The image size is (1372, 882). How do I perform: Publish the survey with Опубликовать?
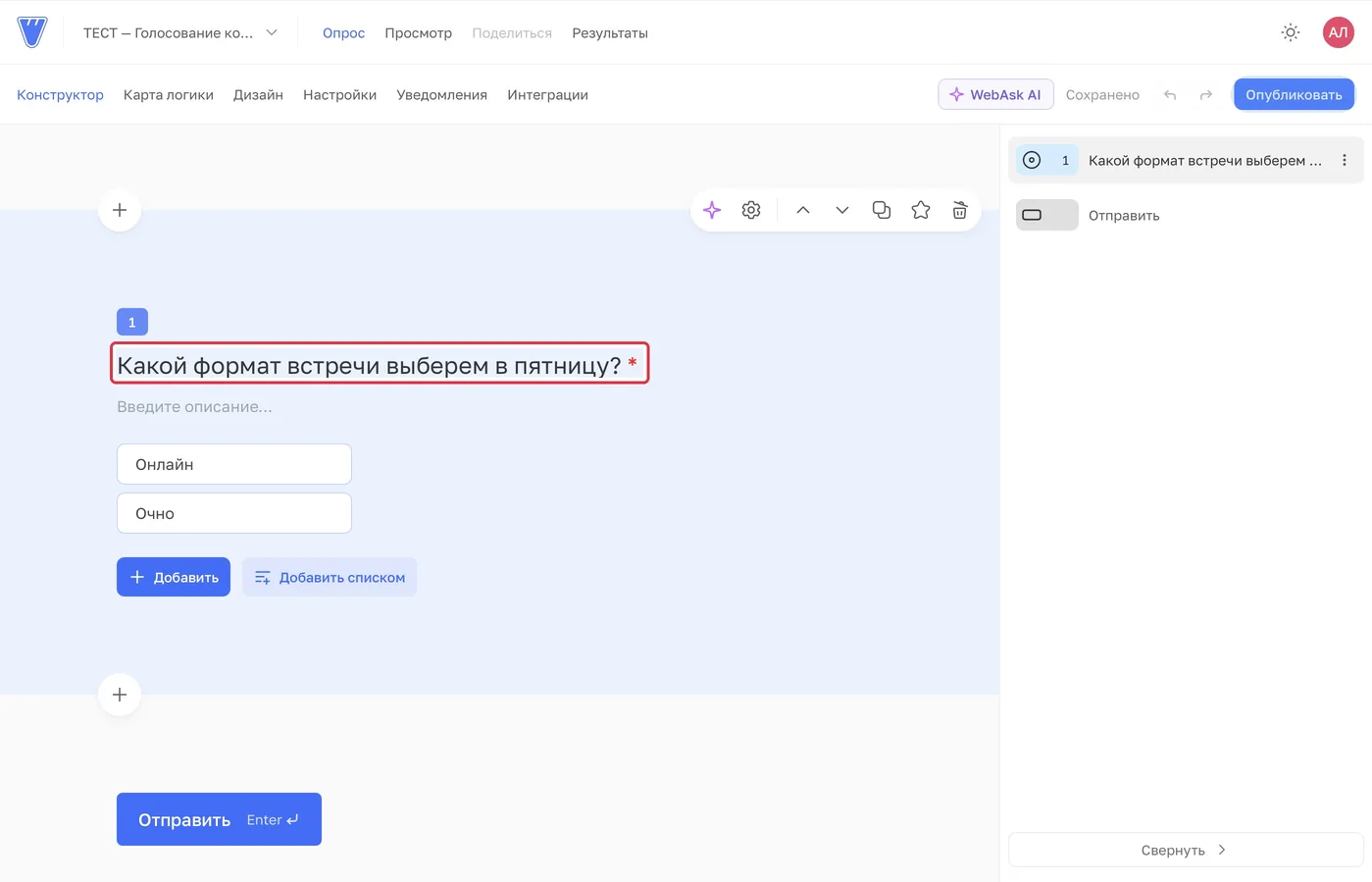click(x=1294, y=94)
